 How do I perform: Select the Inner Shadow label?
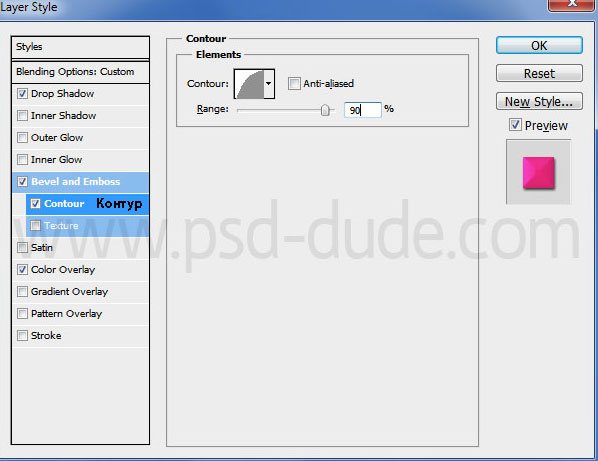(63, 116)
